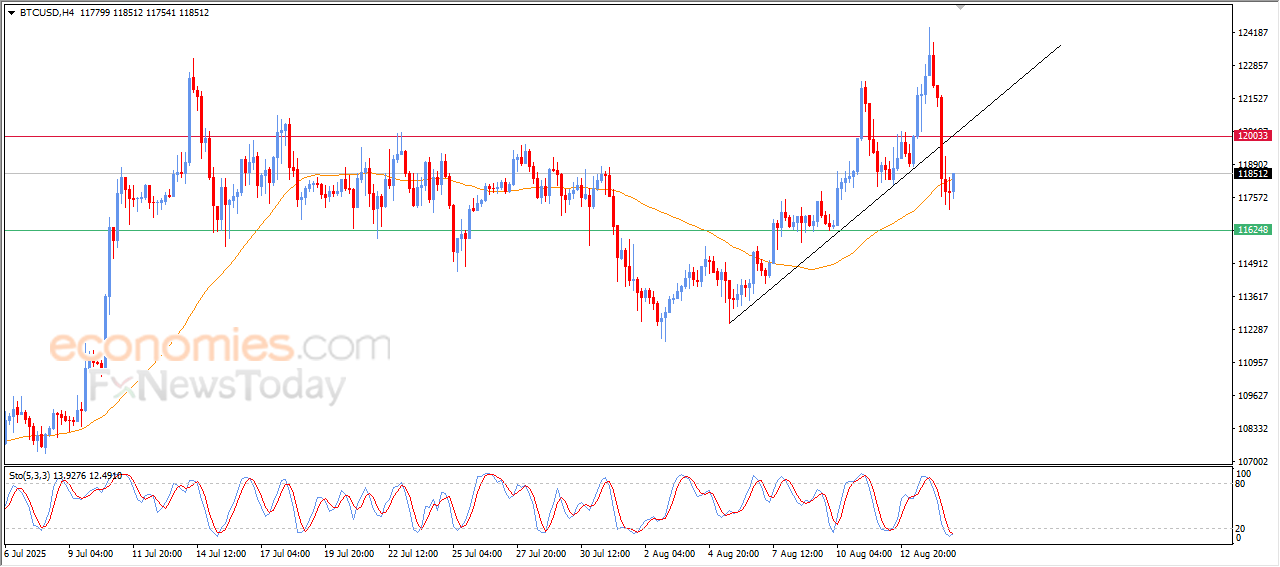1280x567 pixels.
Task: Click the stochastic scale value 80
Action: tap(1241, 484)
